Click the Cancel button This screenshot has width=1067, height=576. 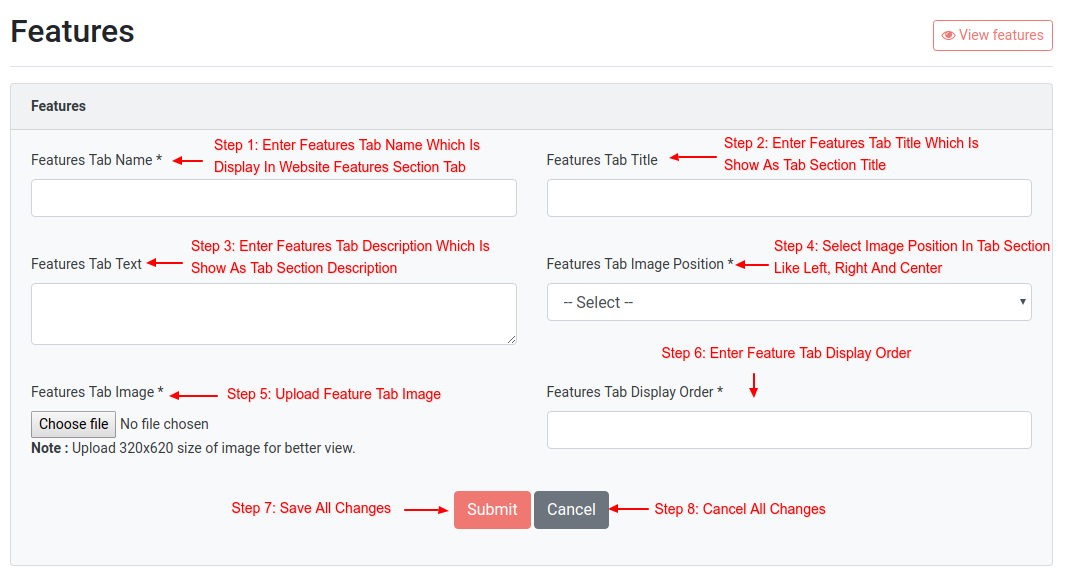(x=571, y=510)
